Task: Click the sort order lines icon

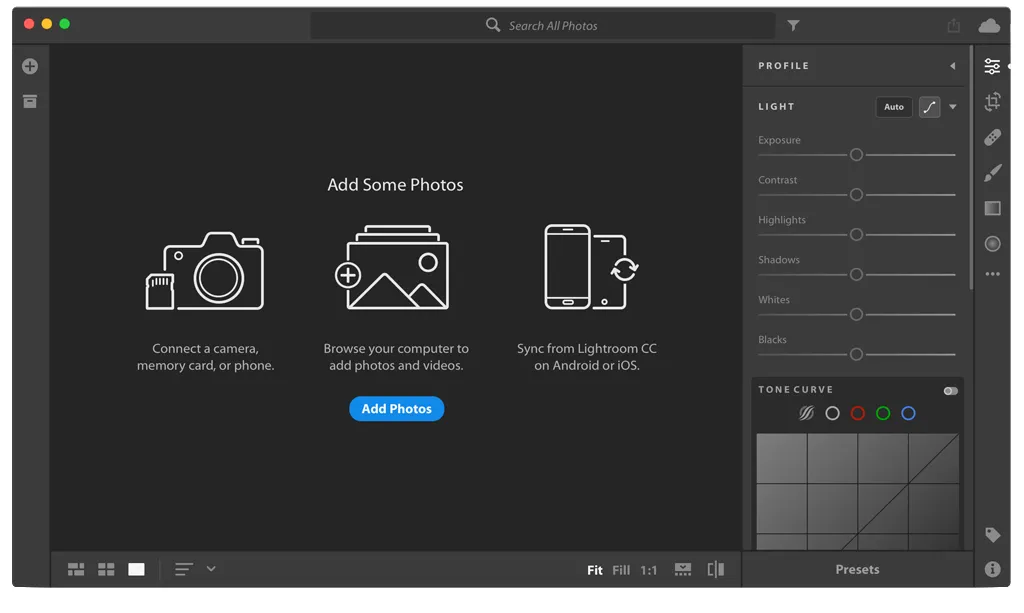Action: pos(184,569)
